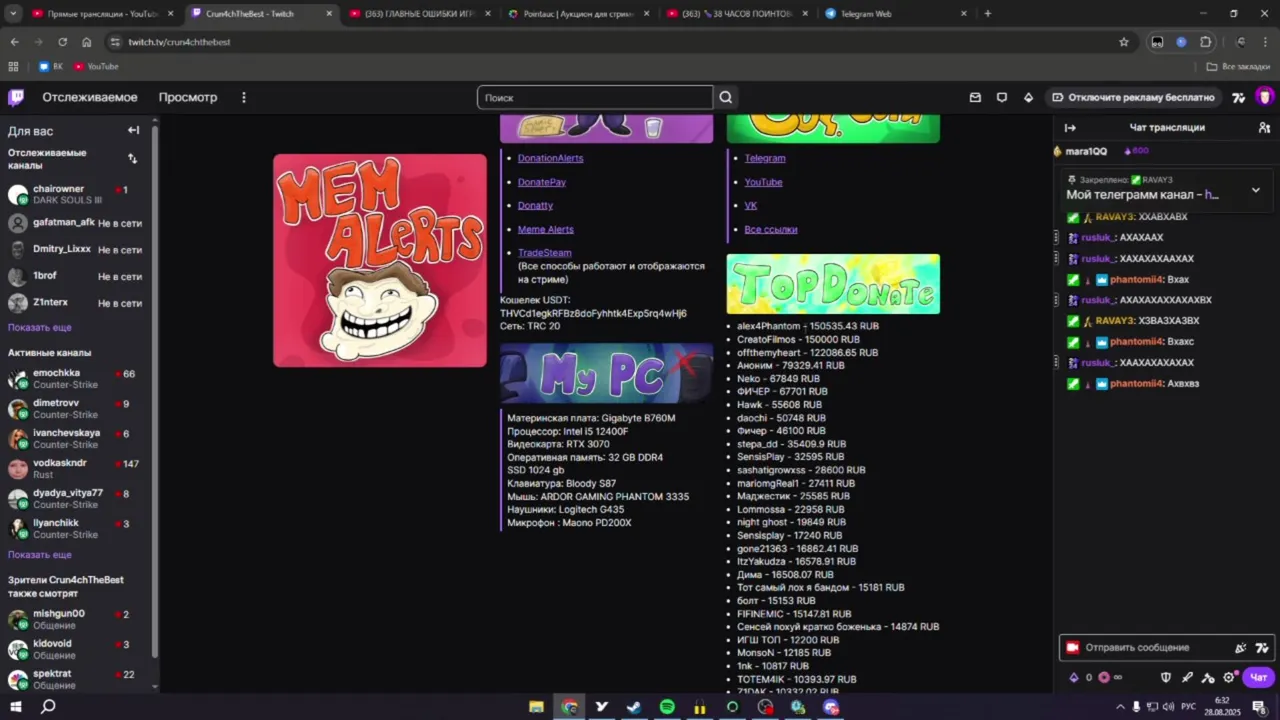Click the Twitch home logo
The height and width of the screenshot is (720, 1280).
tap(16, 97)
